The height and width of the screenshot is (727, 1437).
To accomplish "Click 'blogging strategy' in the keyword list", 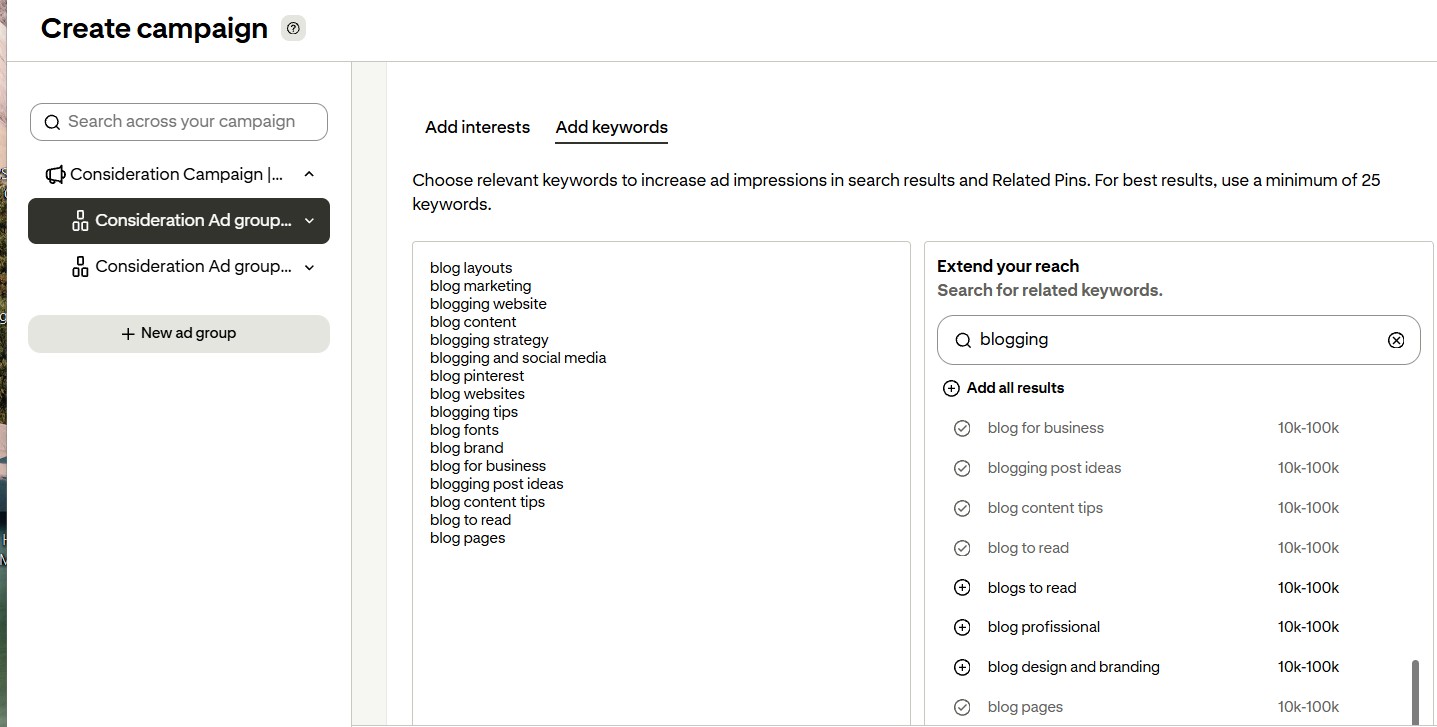I will (489, 340).
